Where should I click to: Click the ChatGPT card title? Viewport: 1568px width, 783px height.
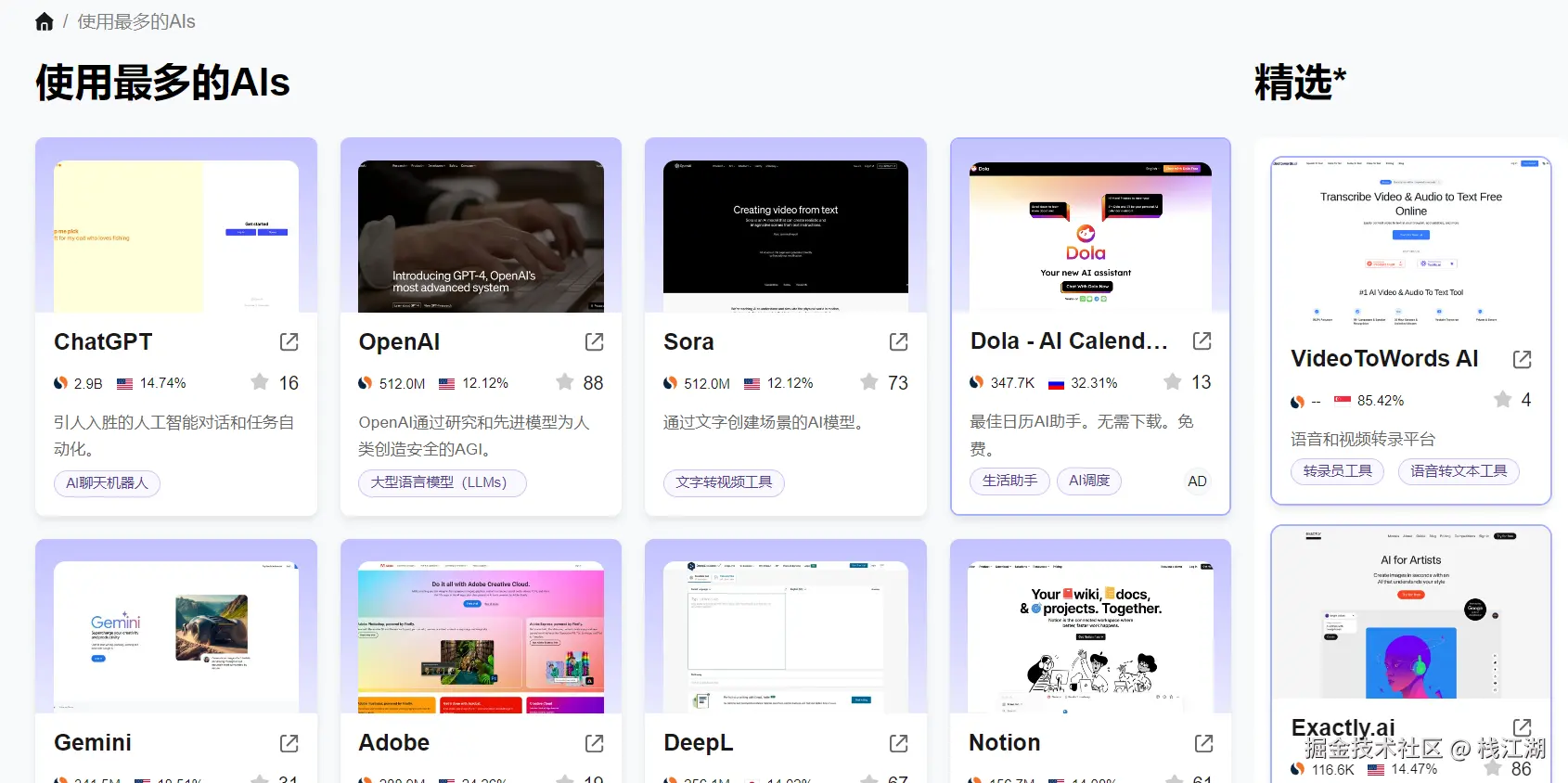(103, 342)
